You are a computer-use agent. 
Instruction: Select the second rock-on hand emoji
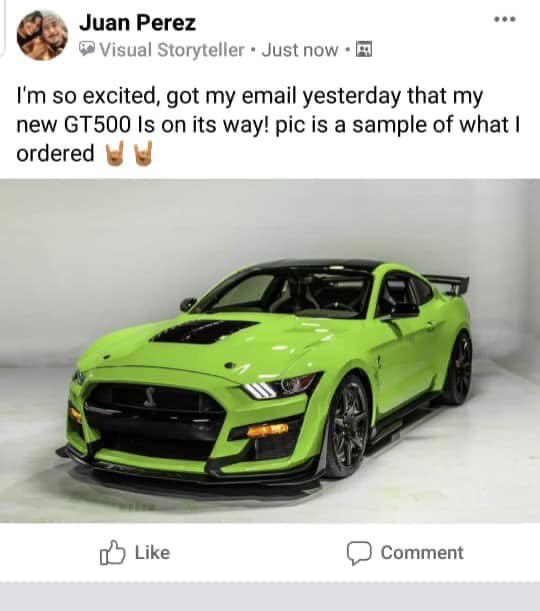click(x=143, y=153)
